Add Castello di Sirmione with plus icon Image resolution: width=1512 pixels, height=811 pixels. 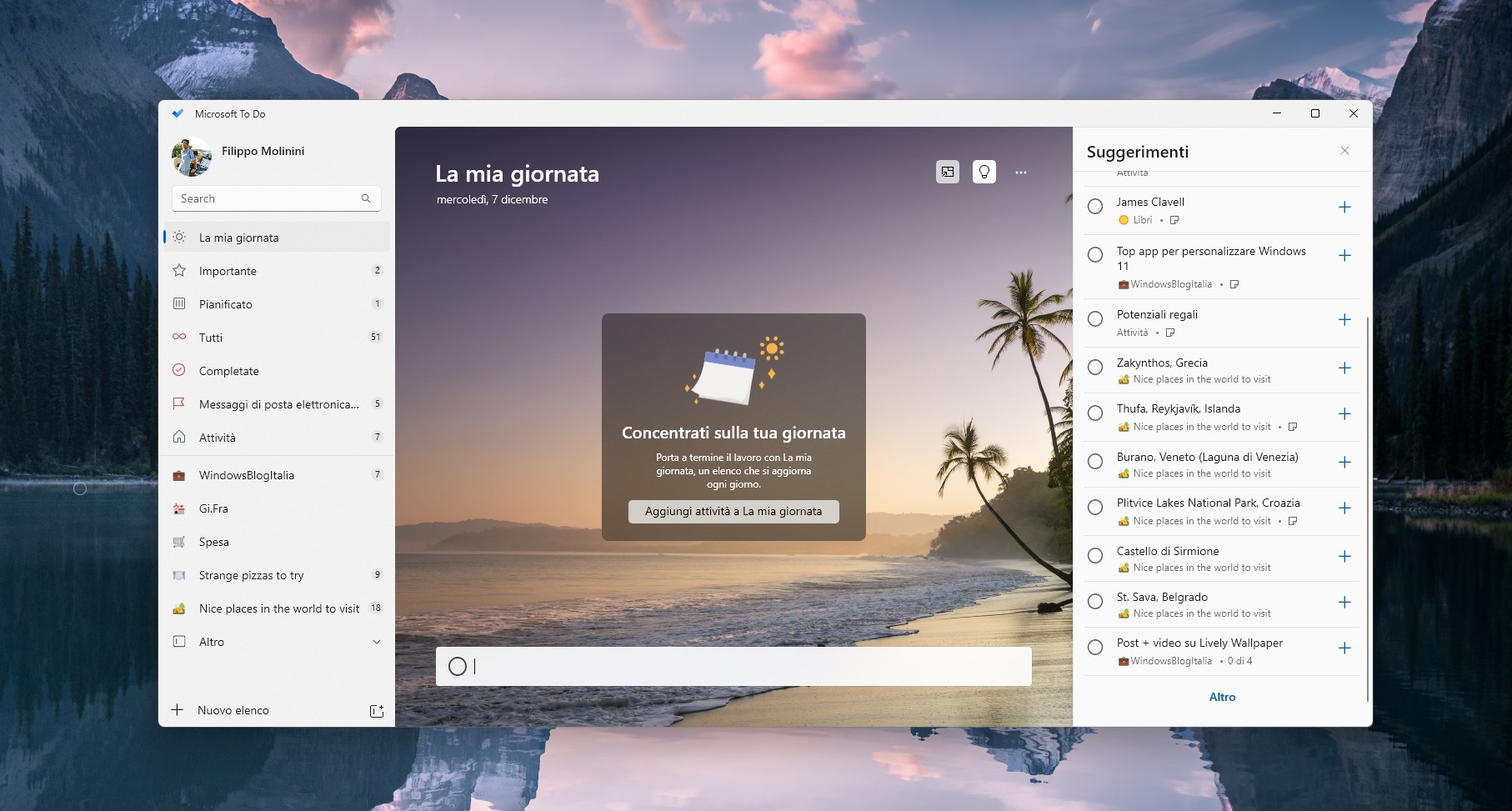point(1344,557)
